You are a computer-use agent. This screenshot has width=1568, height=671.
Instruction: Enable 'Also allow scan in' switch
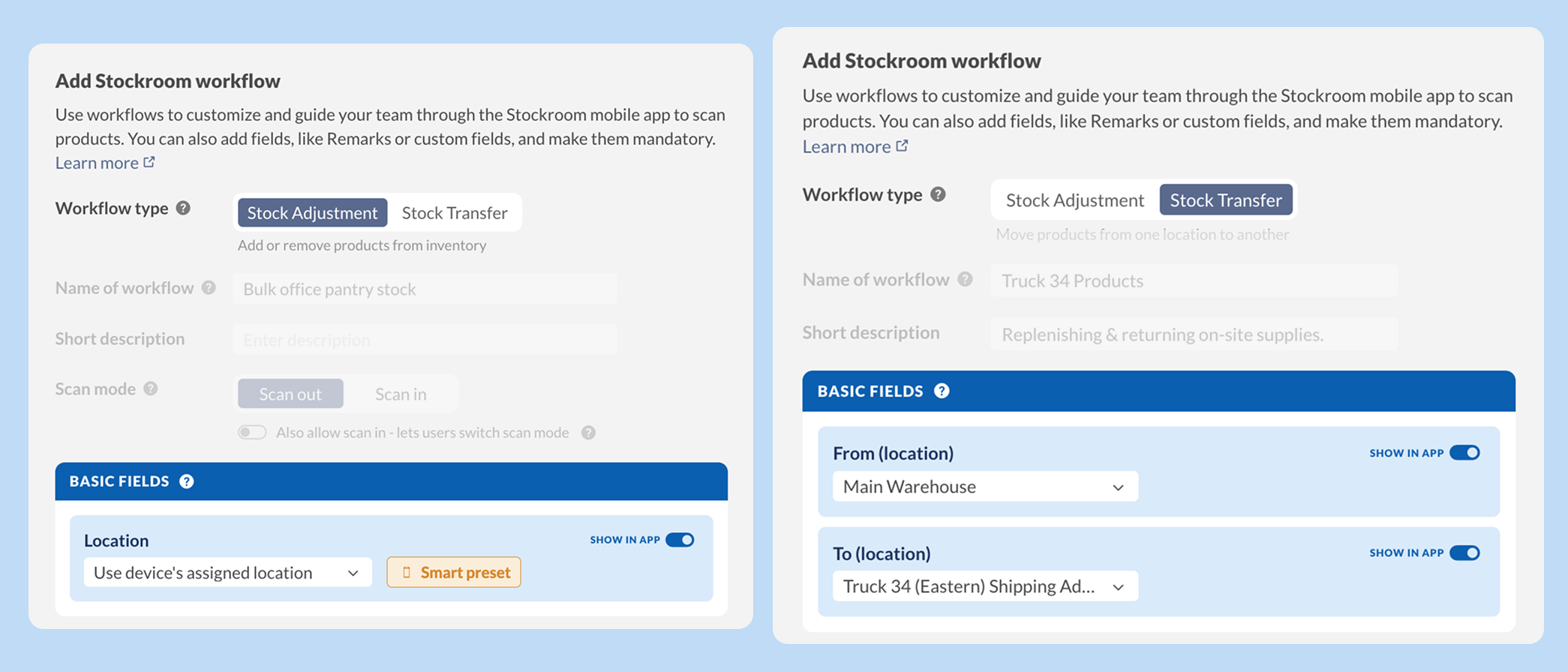point(252,432)
